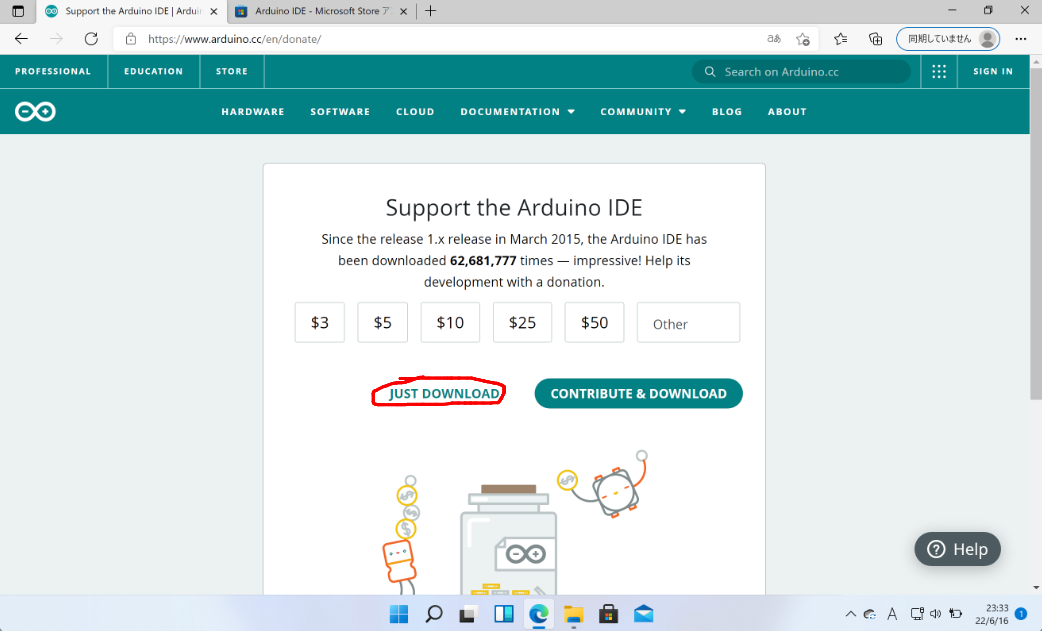Viewport: 1042px width, 631px height.
Task: Open Mail app from taskbar
Action: [x=643, y=614]
